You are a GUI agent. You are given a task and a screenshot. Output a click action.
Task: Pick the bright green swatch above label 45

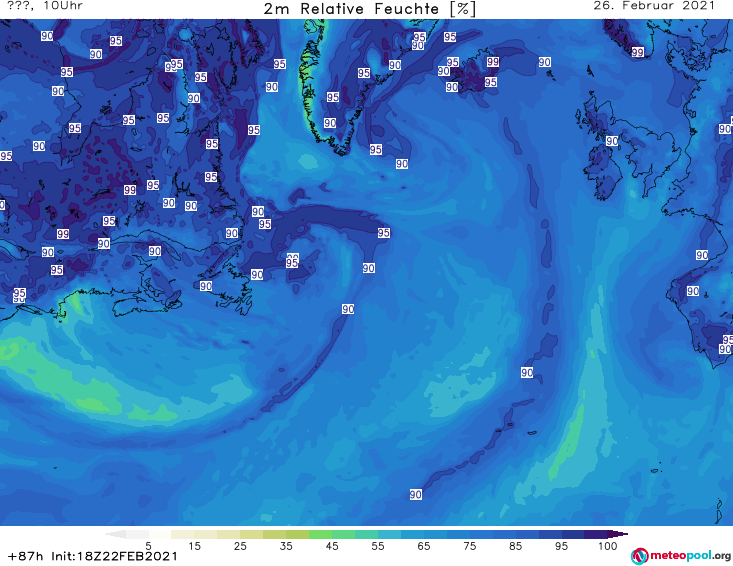pyautogui.click(x=320, y=534)
